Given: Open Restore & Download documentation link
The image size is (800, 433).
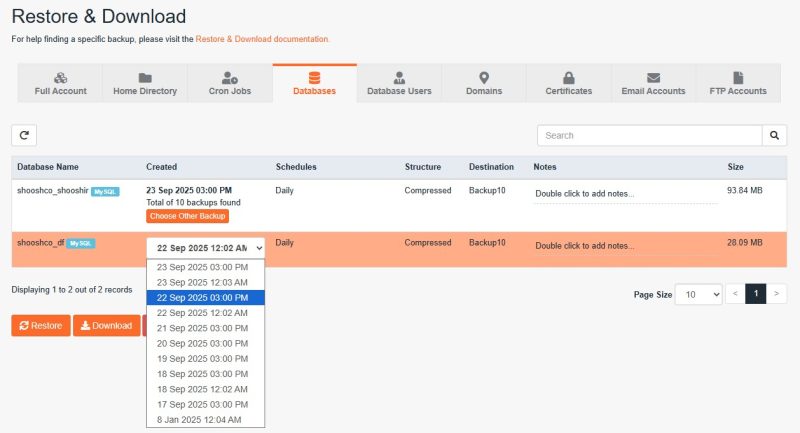Looking at the screenshot, I should pos(262,39).
